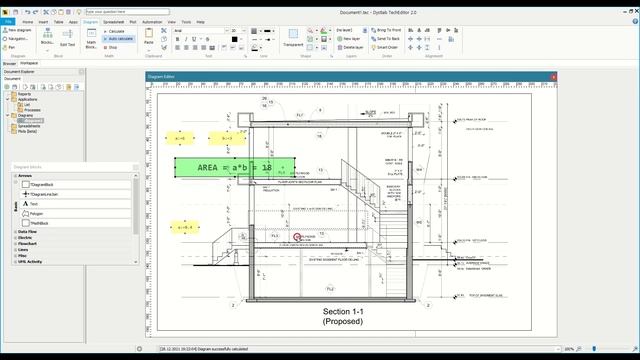Switch to the Home ribbon tab
Image resolution: width=640 pixels, height=360 pixels.
28,22
